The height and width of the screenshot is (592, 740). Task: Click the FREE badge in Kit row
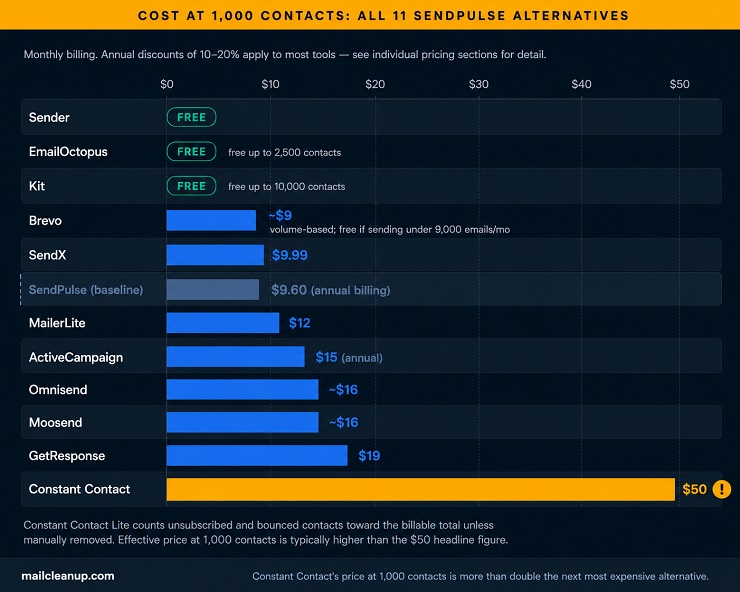pos(192,186)
